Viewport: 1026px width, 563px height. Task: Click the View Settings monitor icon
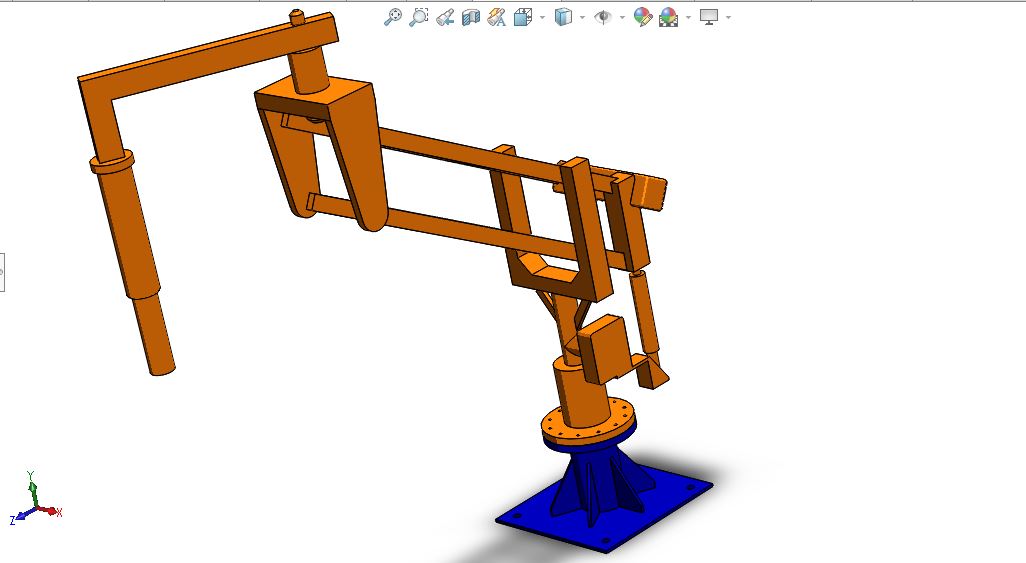click(x=709, y=17)
